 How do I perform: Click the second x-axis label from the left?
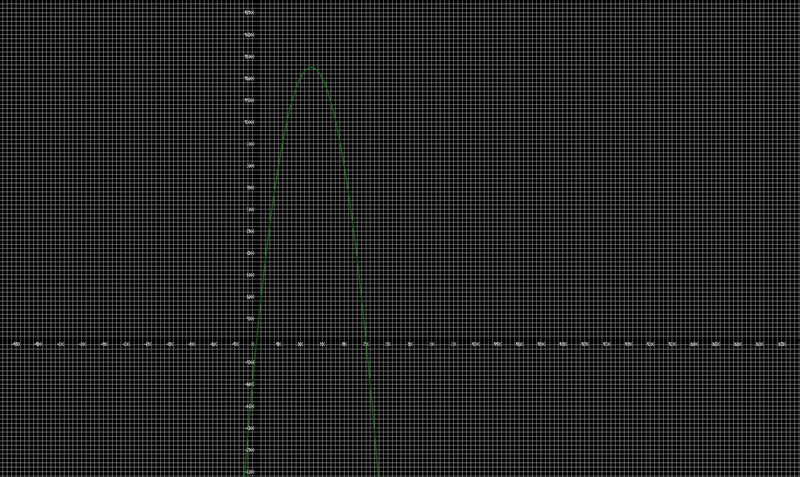point(39,344)
